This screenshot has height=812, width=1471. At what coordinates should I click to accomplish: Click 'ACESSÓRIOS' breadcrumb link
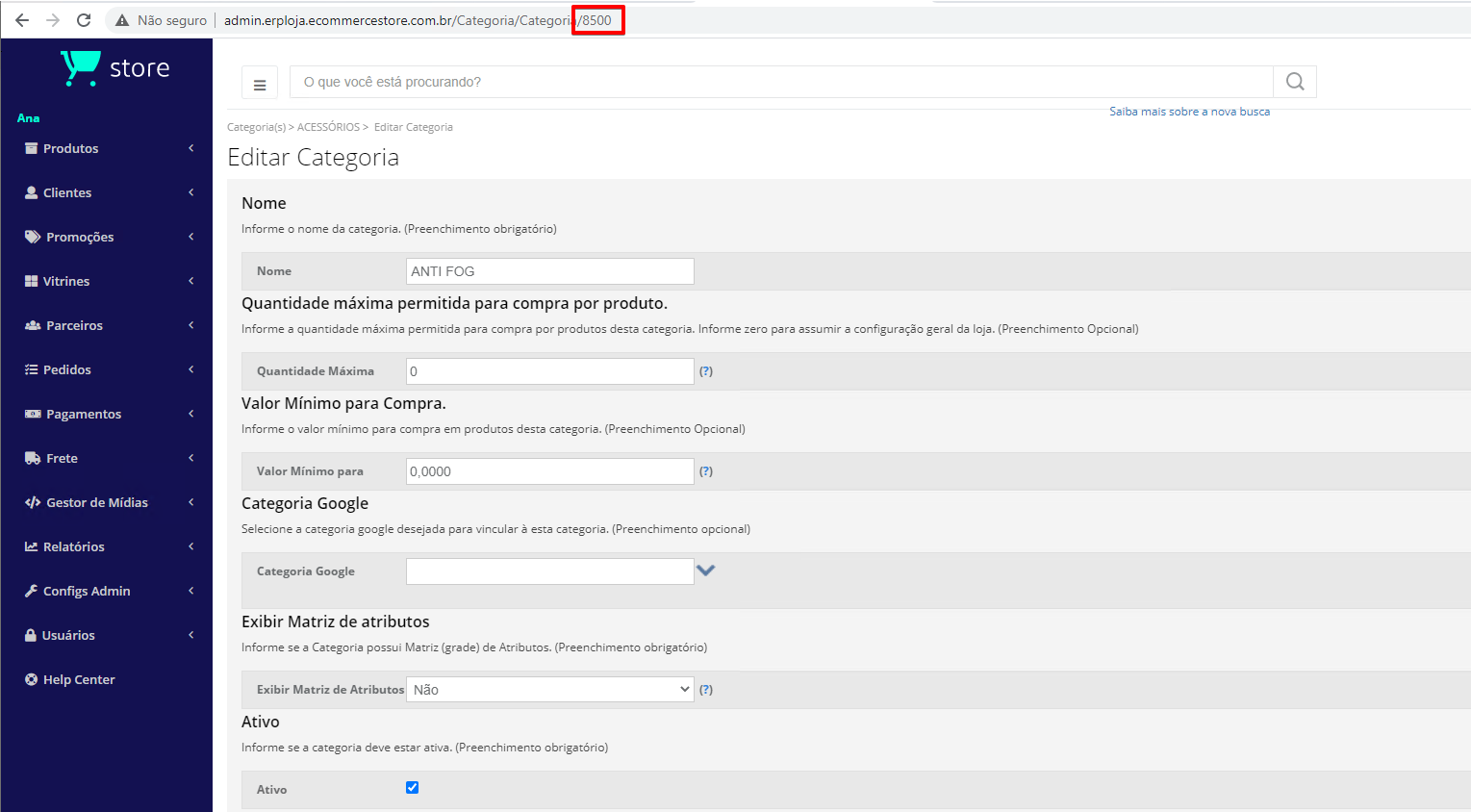pos(328,127)
